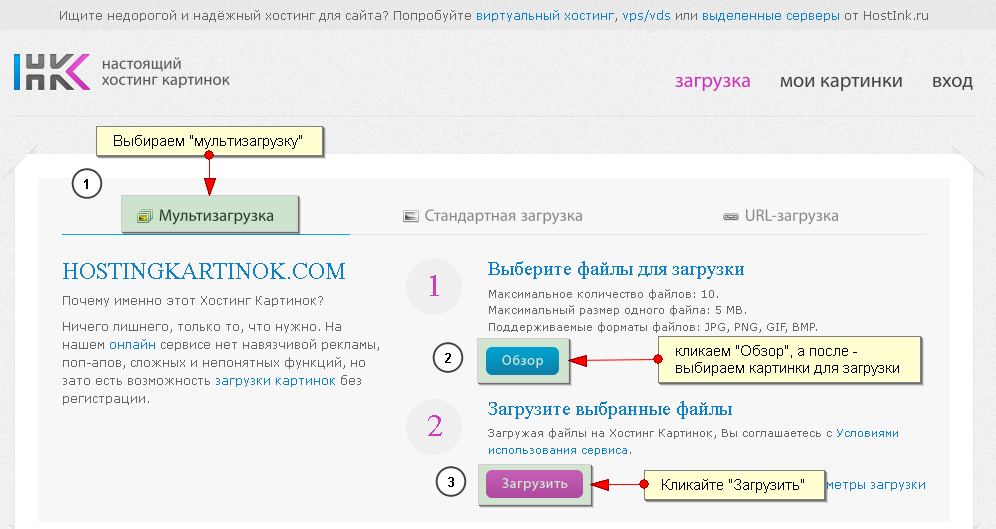
Task: Click the URL-загрузка chain link icon
Action: (730, 217)
